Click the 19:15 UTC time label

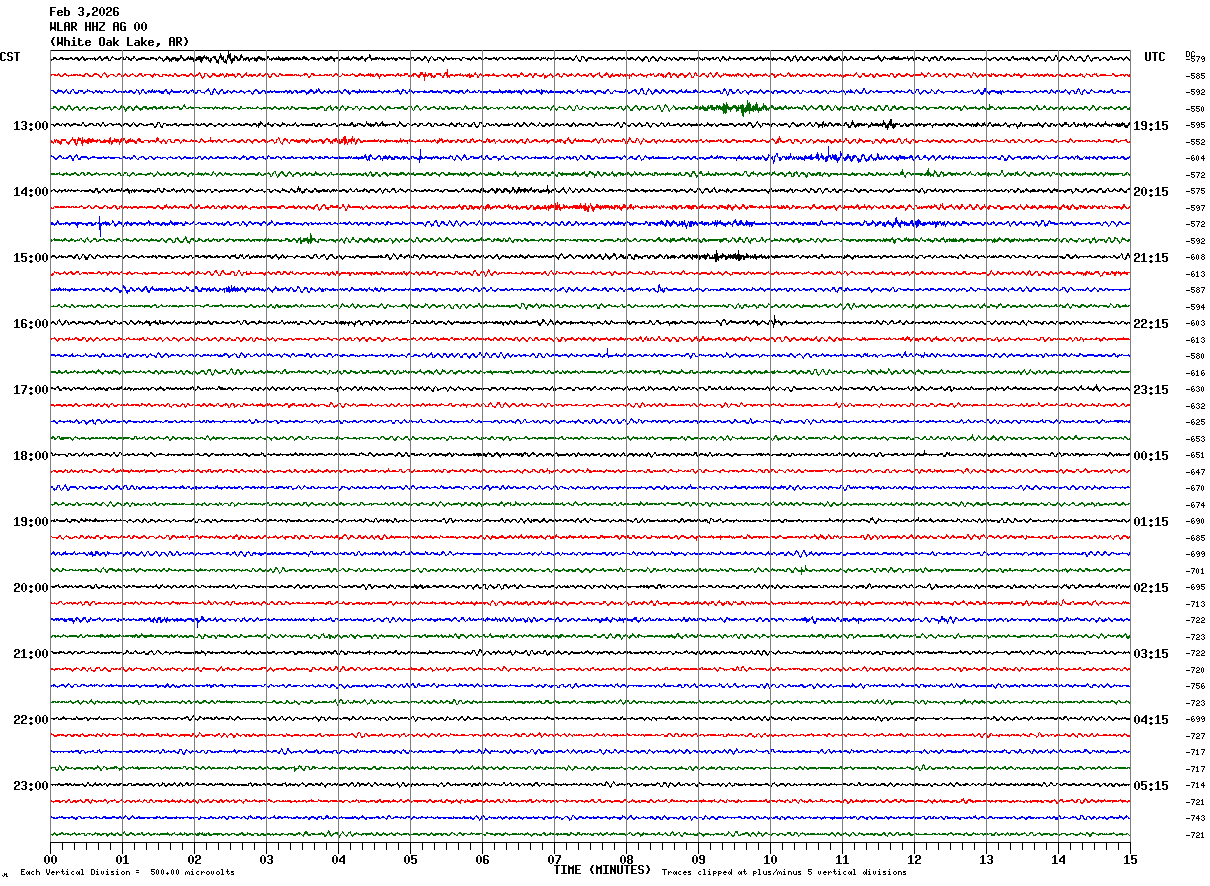pyautogui.click(x=1150, y=126)
